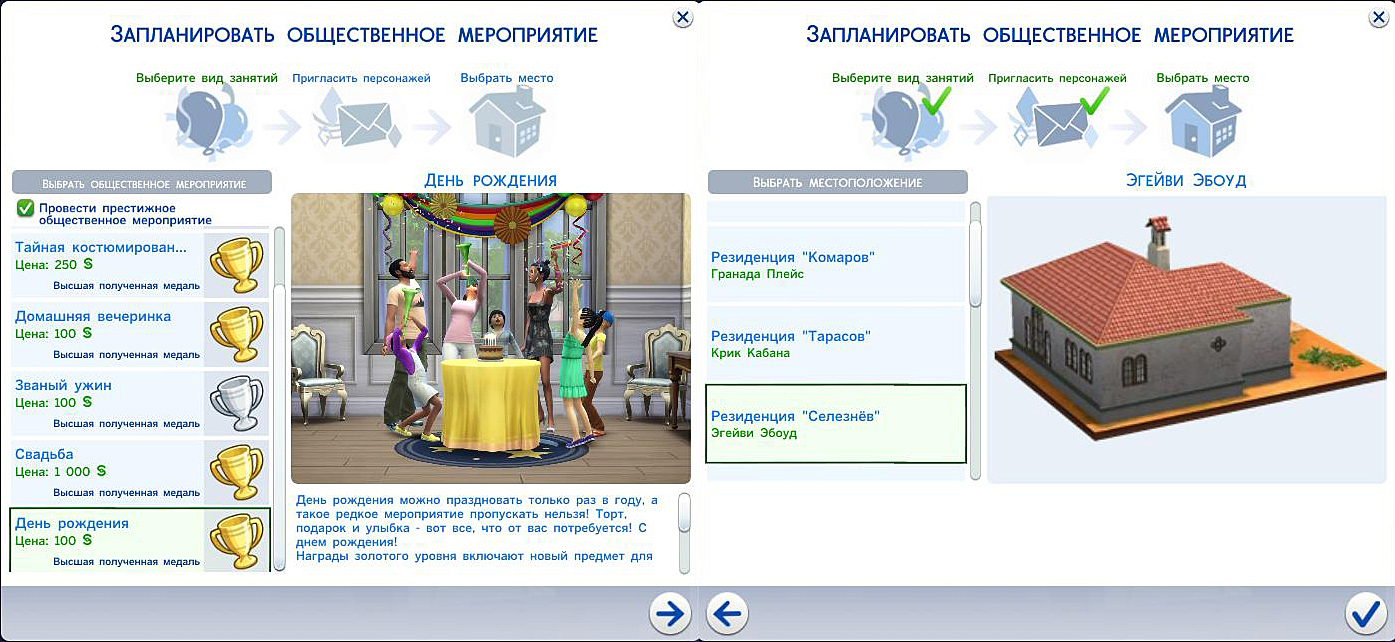Click silver trophy next to Званый ужин
The height and width of the screenshot is (642, 1395).
click(236, 402)
